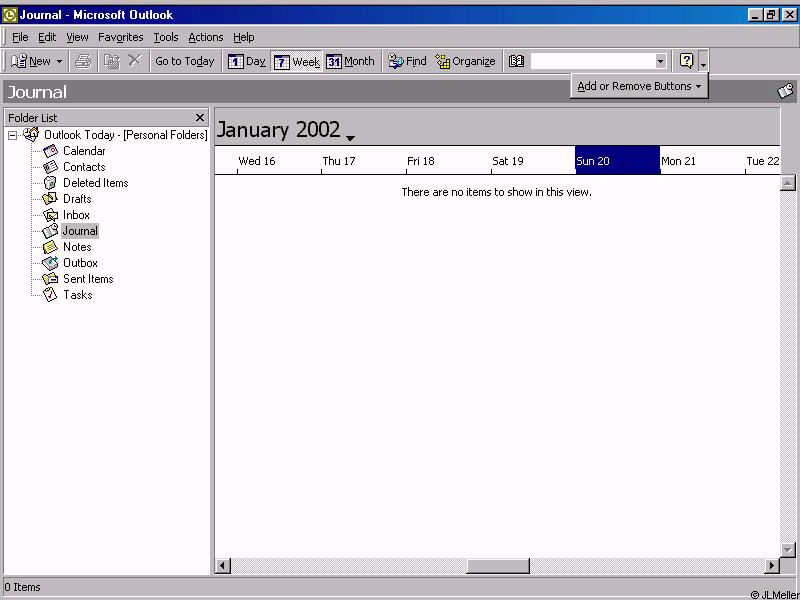Click the horizontal scroll right arrow

pyautogui.click(x=771, y=565)
